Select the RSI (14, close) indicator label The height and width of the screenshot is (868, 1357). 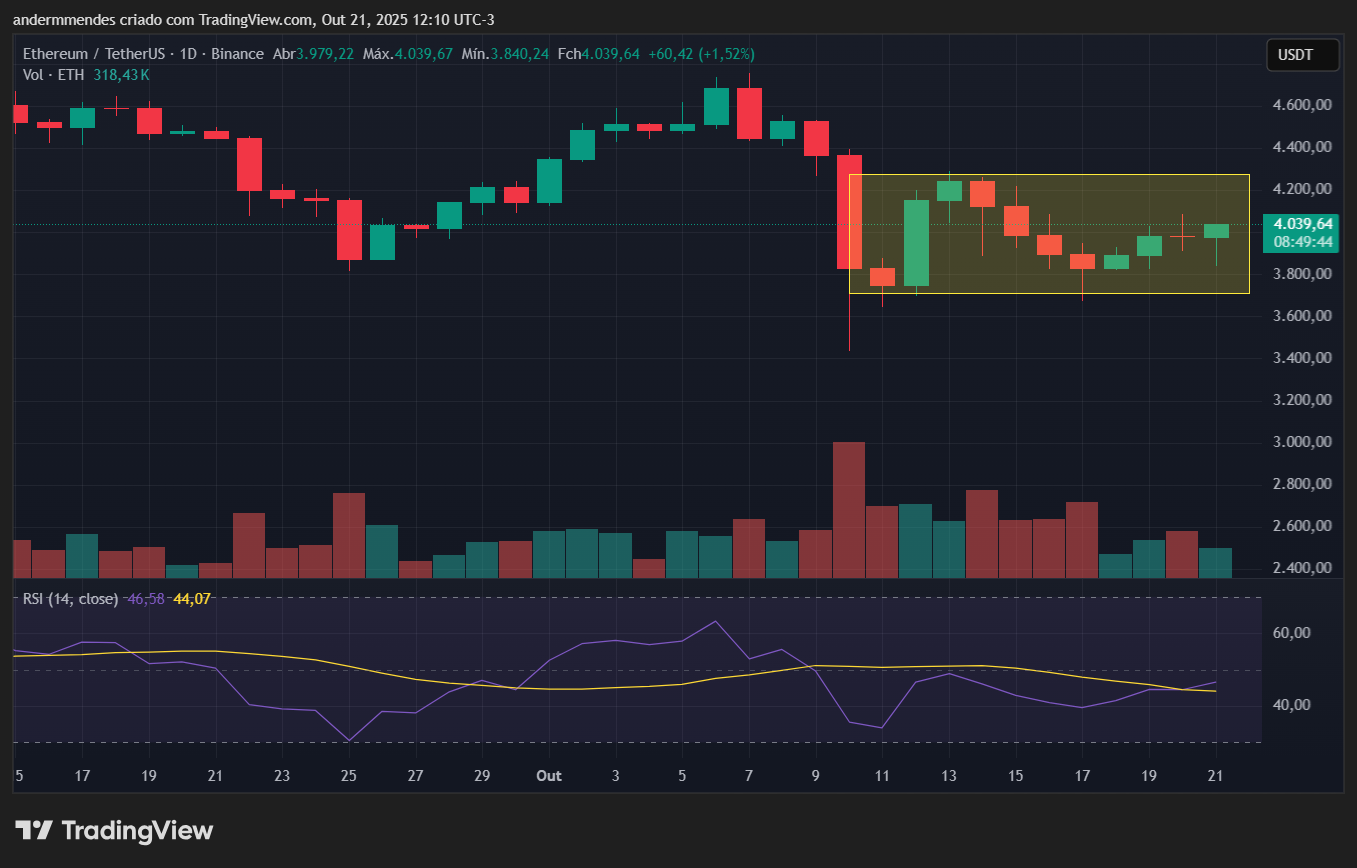coord(70,599)
